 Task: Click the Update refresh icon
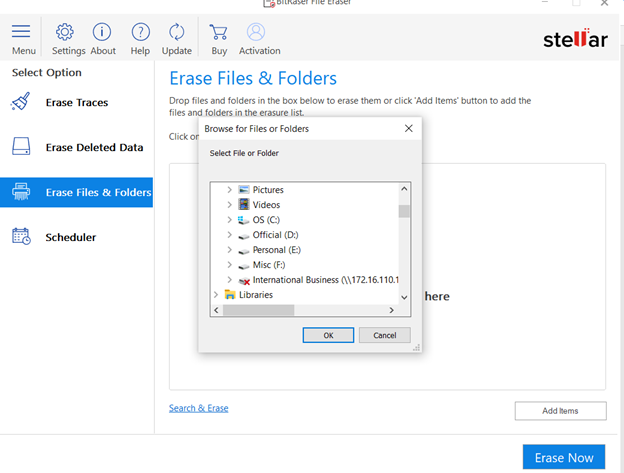[x=176, y=32]
